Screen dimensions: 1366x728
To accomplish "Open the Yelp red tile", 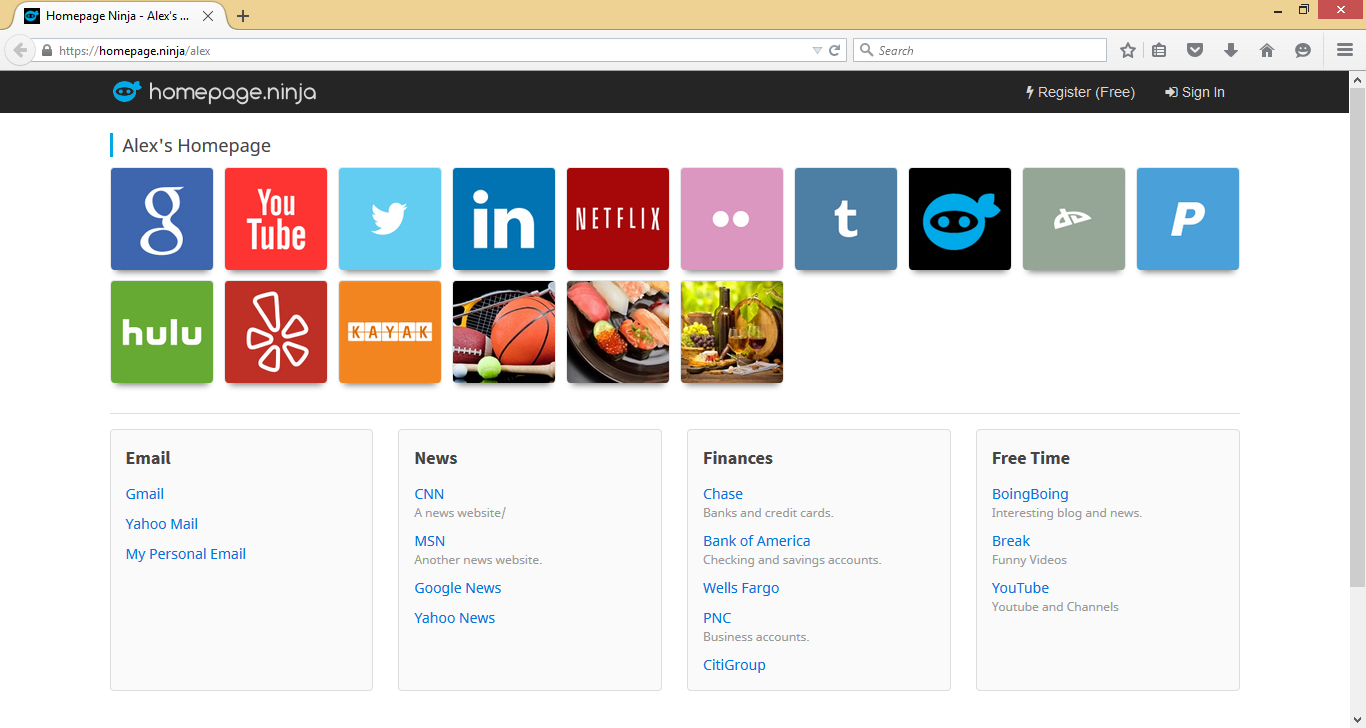I will coord(276,332).
